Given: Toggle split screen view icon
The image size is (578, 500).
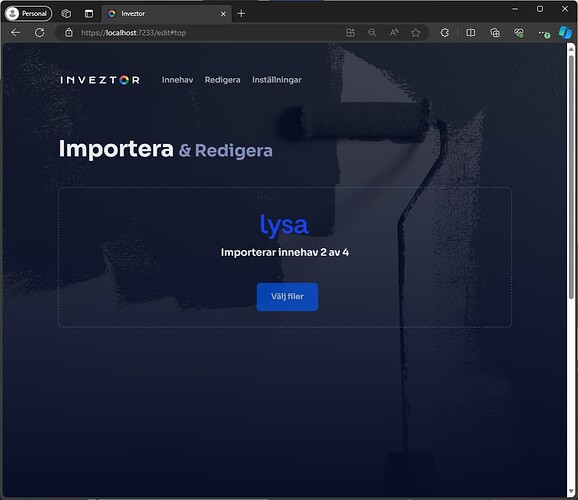Looking at the screenshot, I should (470, 33).
